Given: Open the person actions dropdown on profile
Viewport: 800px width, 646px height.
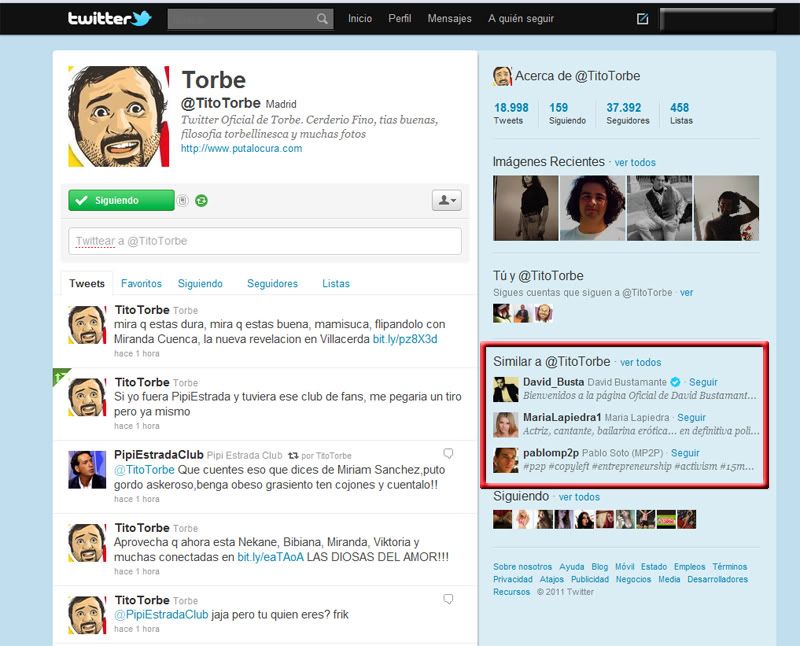Looking at the screenshot, I should pos(447,201).
